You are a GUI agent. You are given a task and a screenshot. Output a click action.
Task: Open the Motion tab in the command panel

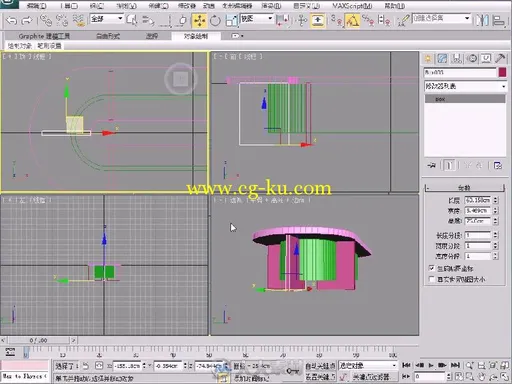(x=472, y=59)
